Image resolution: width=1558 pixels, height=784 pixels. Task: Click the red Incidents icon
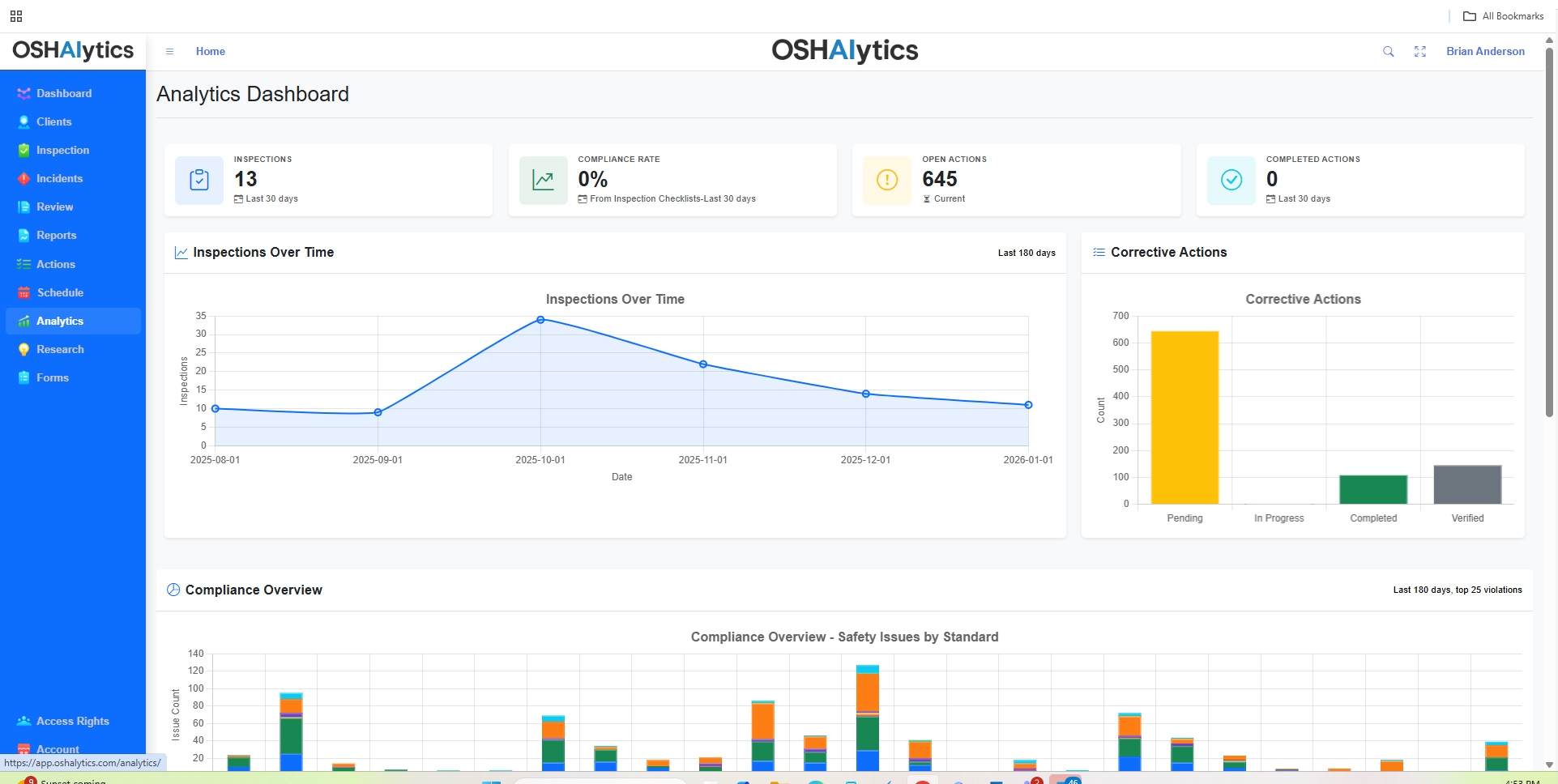[23, 179]
